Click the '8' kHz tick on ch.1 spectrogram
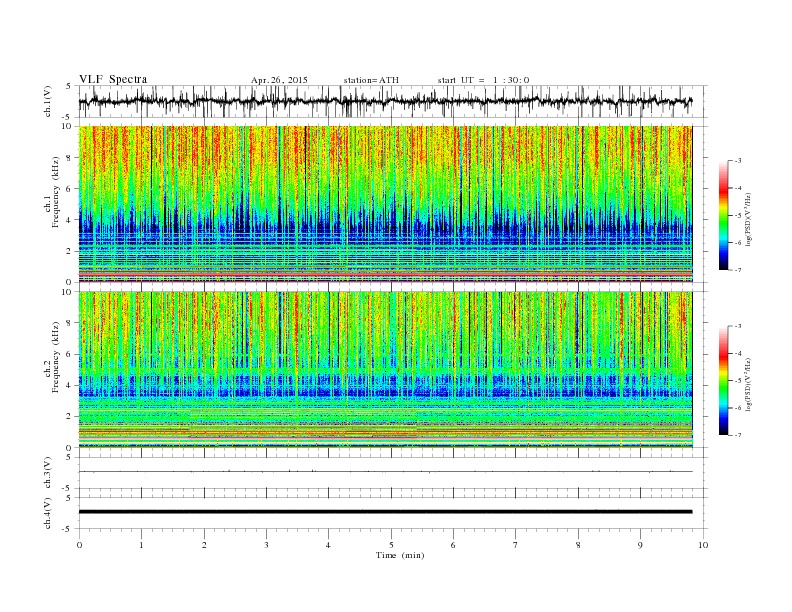The width and height of the screenshot is (792, 612). (70, 158)
